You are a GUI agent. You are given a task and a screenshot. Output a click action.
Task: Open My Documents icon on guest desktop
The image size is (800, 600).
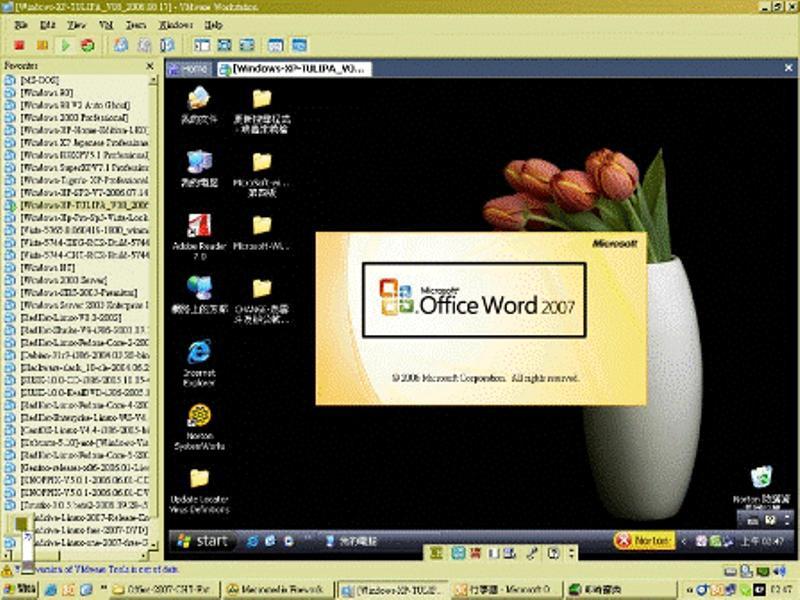(x=198, y=106)
